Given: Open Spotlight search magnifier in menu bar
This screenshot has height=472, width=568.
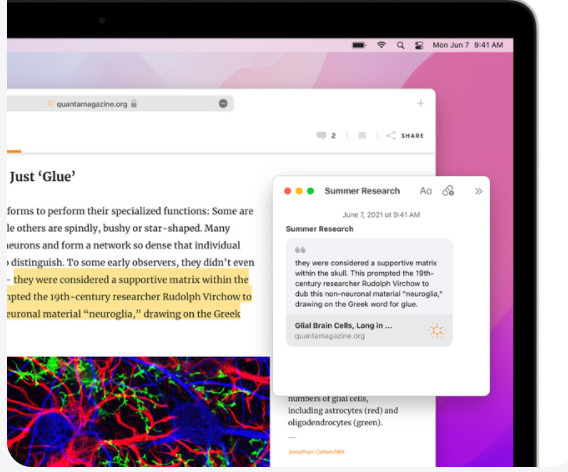Looking at the screenshot, I should coord(400,45).
